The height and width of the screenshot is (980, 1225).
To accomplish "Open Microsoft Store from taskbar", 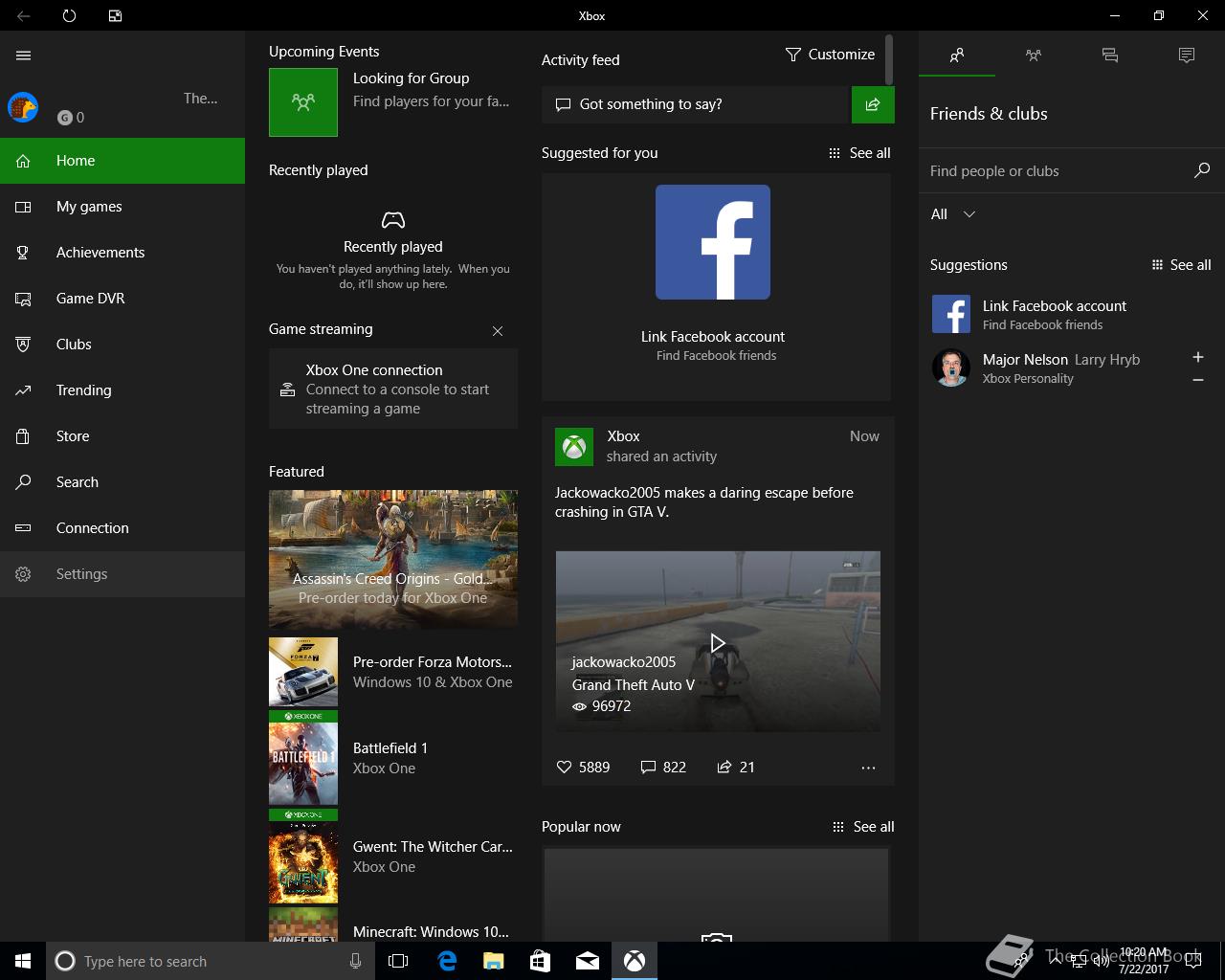I will [540, 961].
